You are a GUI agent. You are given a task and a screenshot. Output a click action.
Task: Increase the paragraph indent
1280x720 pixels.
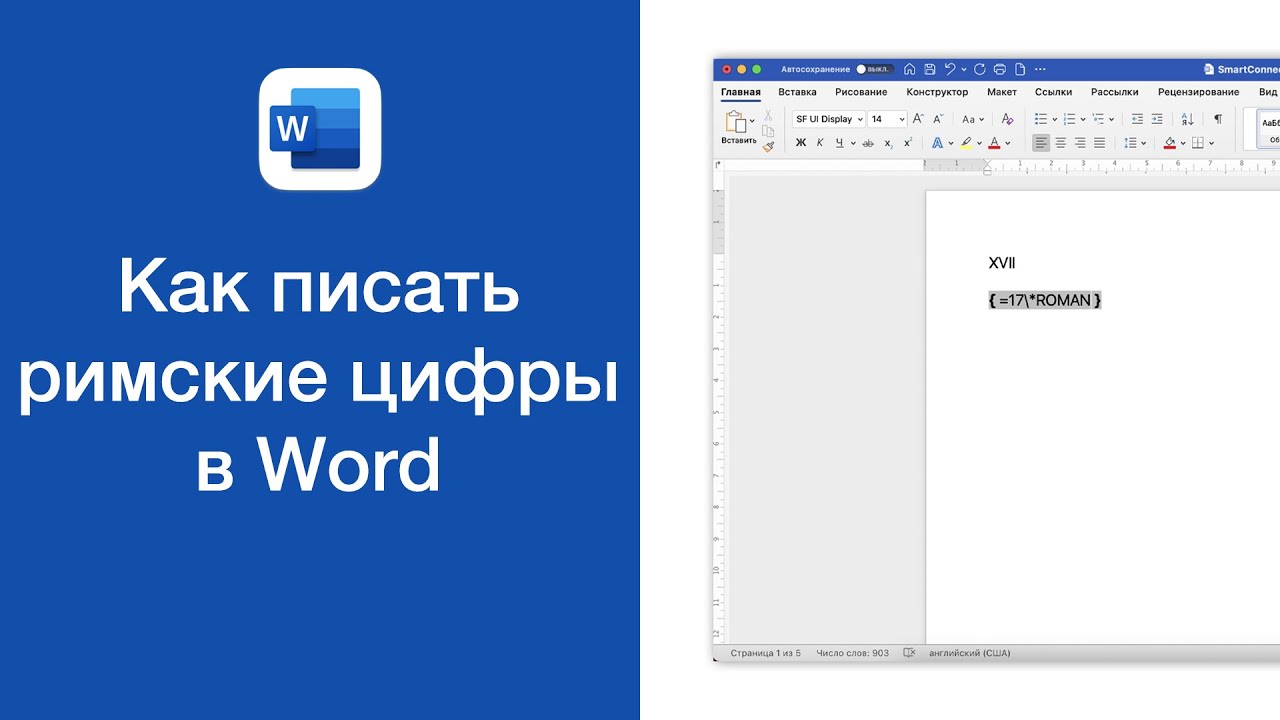pyautogui.click(x=1157, y=119)
